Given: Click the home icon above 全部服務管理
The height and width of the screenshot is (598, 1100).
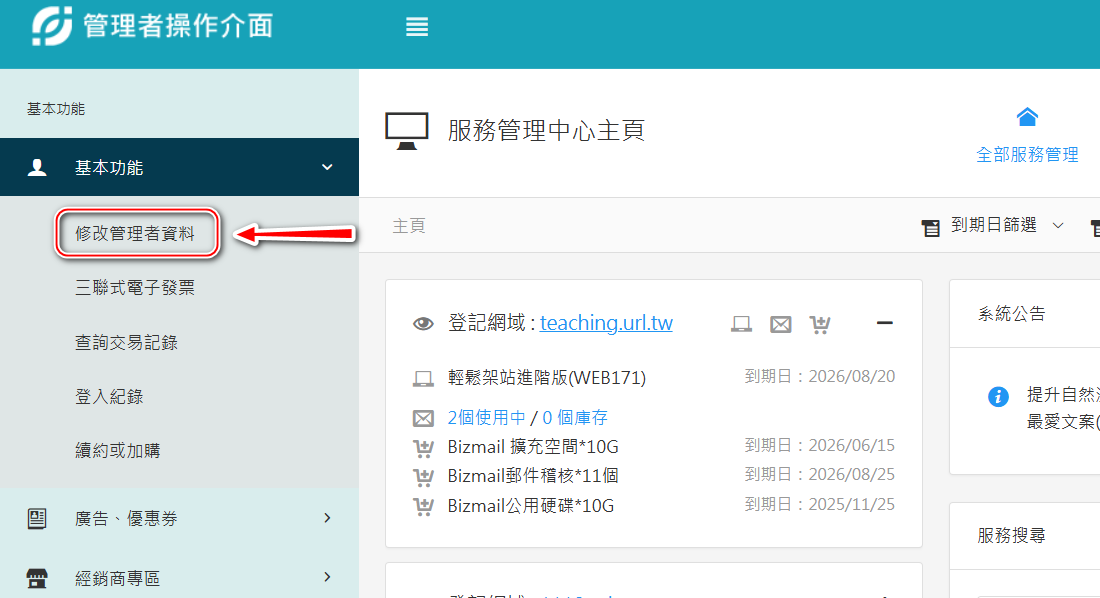Looking at the screenshot, I should click(x=1027, y=117).
